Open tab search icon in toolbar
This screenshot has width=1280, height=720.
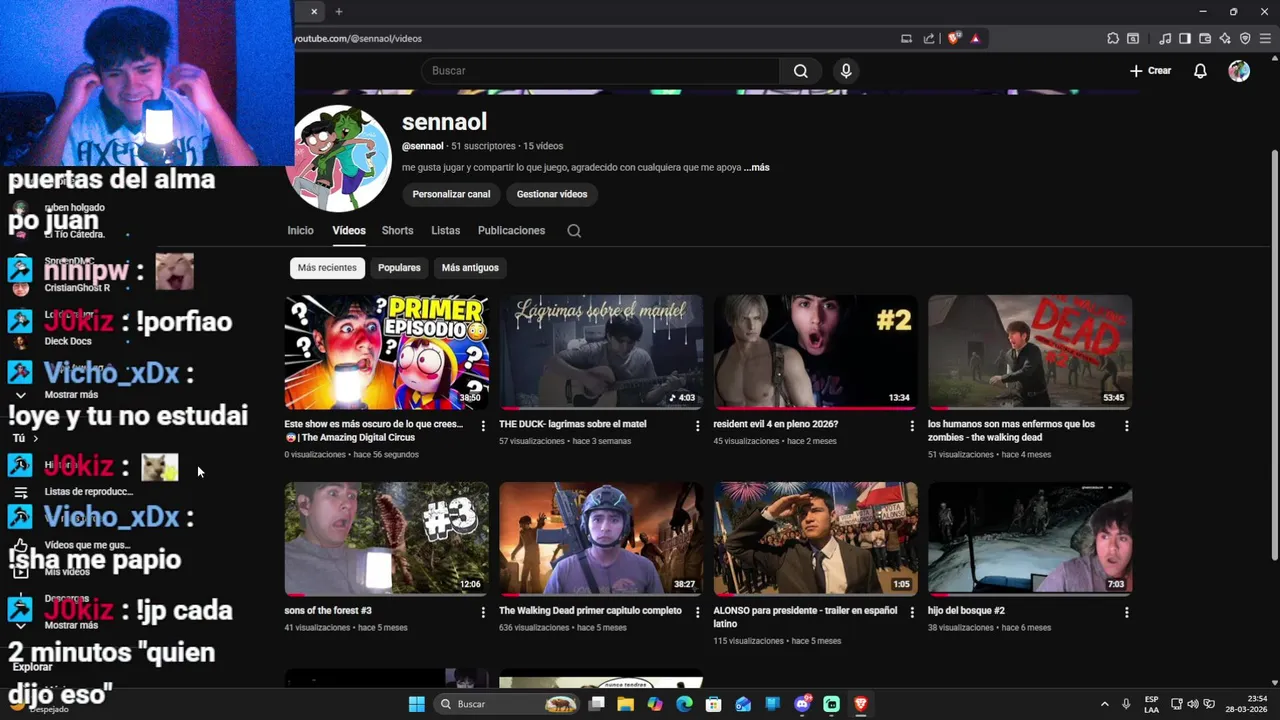1133,39
